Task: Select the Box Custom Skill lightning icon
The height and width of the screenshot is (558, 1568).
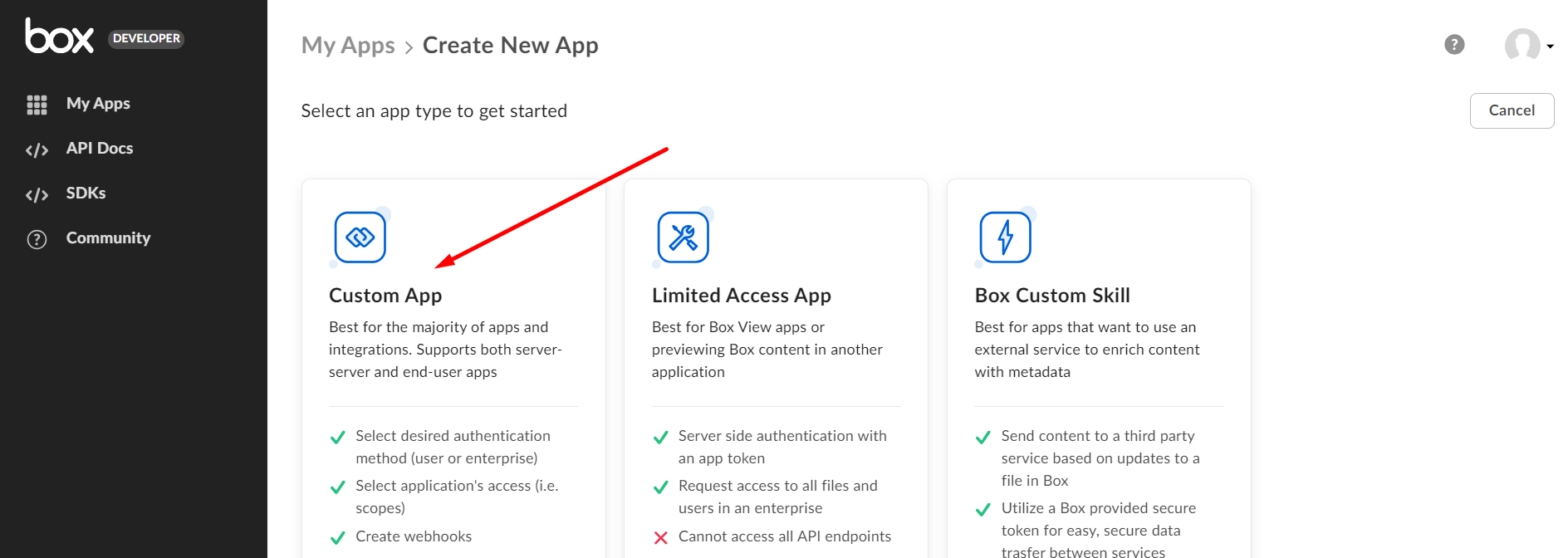Action: 1005,237
